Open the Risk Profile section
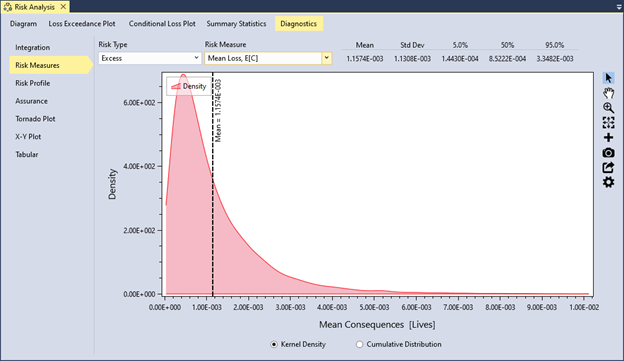 pyautogui.click(x=33, y=83)
